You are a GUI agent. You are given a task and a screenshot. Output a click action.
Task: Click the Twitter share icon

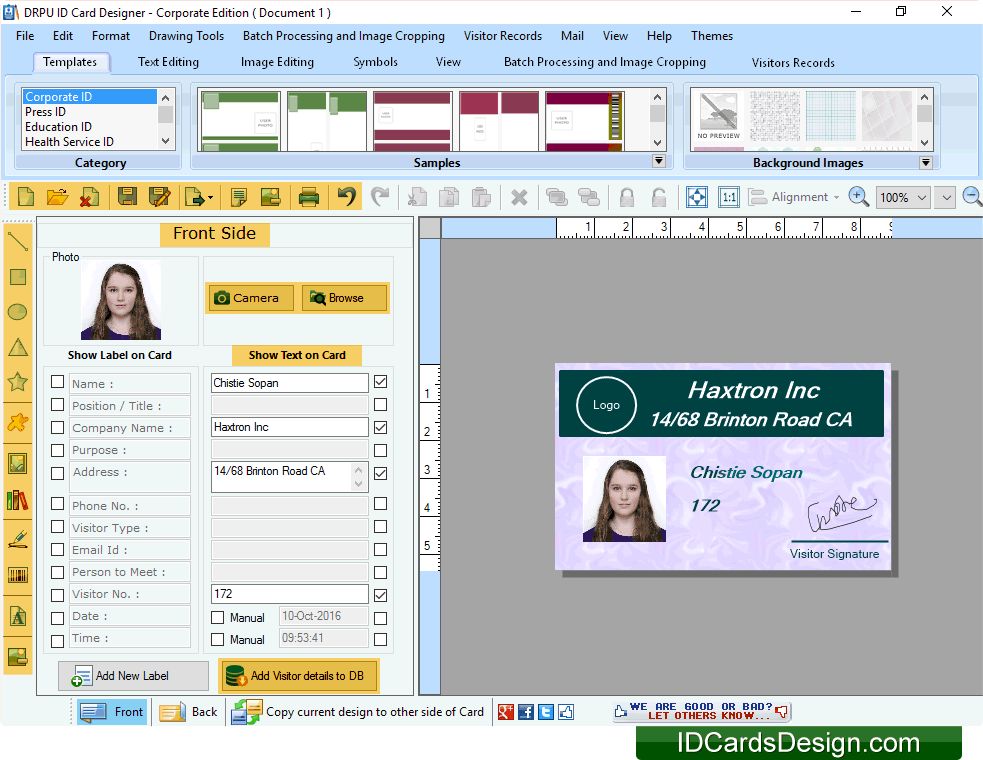tap(546, 712)
